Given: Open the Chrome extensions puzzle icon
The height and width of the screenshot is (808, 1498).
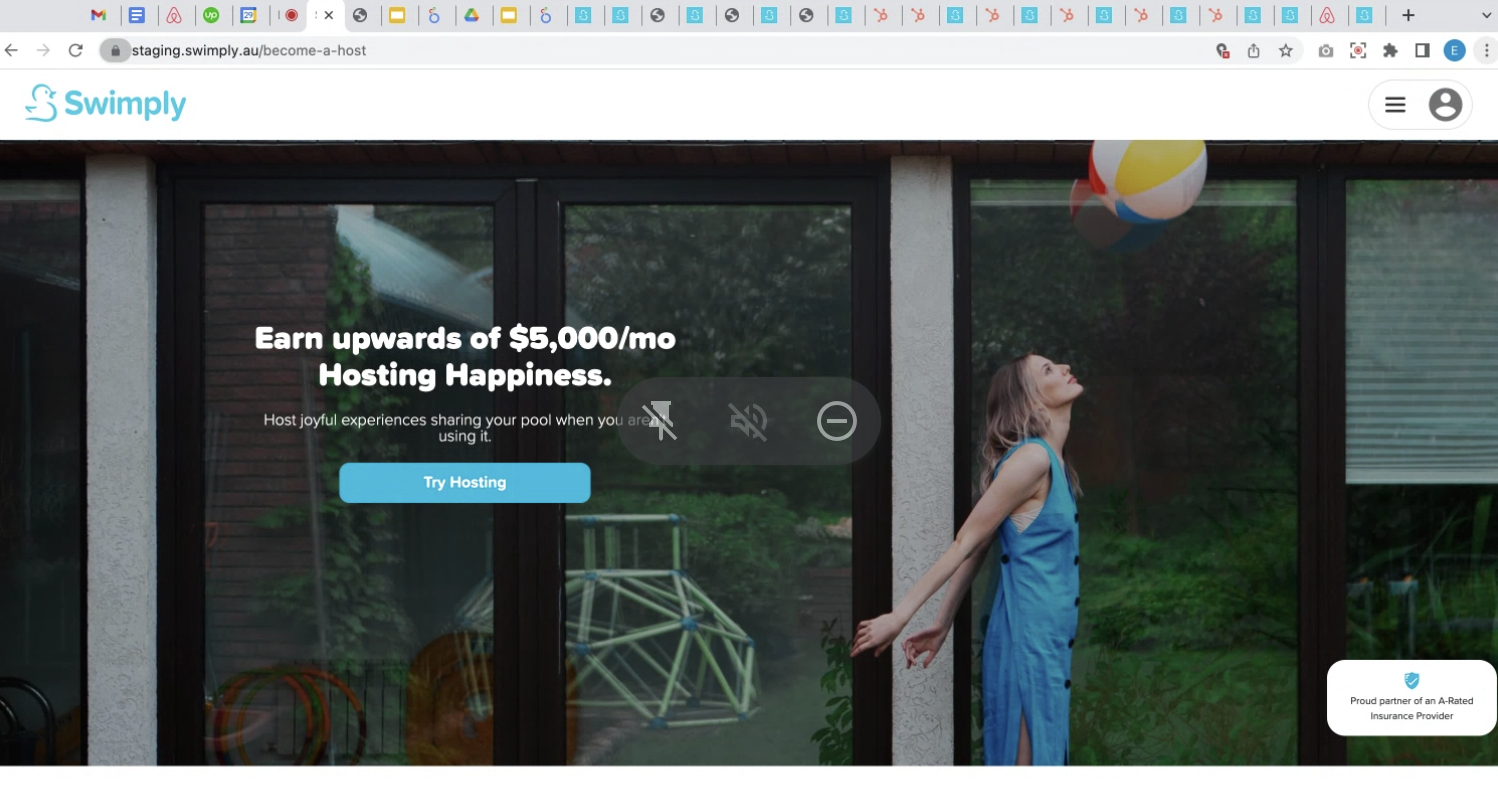Looking at the screenshot, I should tap(1390, 50).
